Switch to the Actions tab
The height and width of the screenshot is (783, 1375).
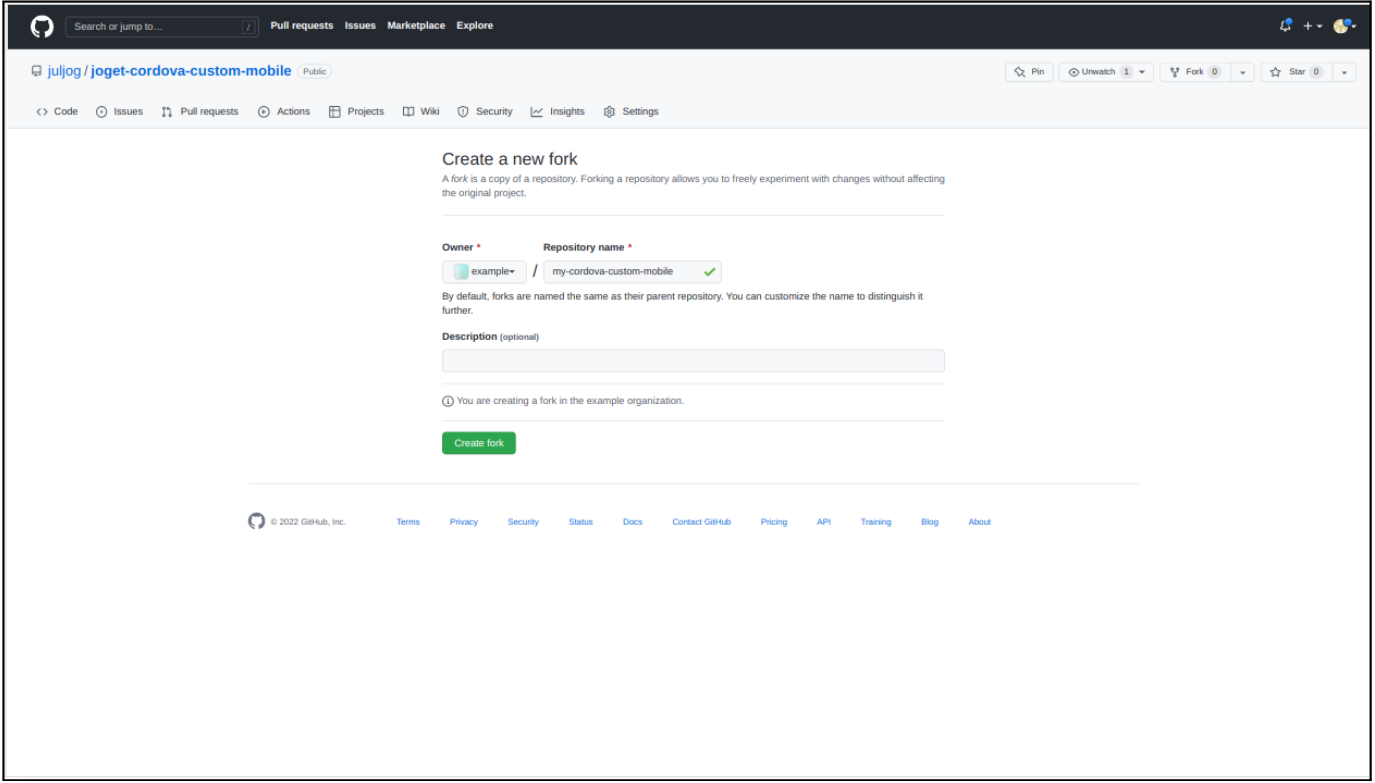pyautogui.click(x=284, y=112)
